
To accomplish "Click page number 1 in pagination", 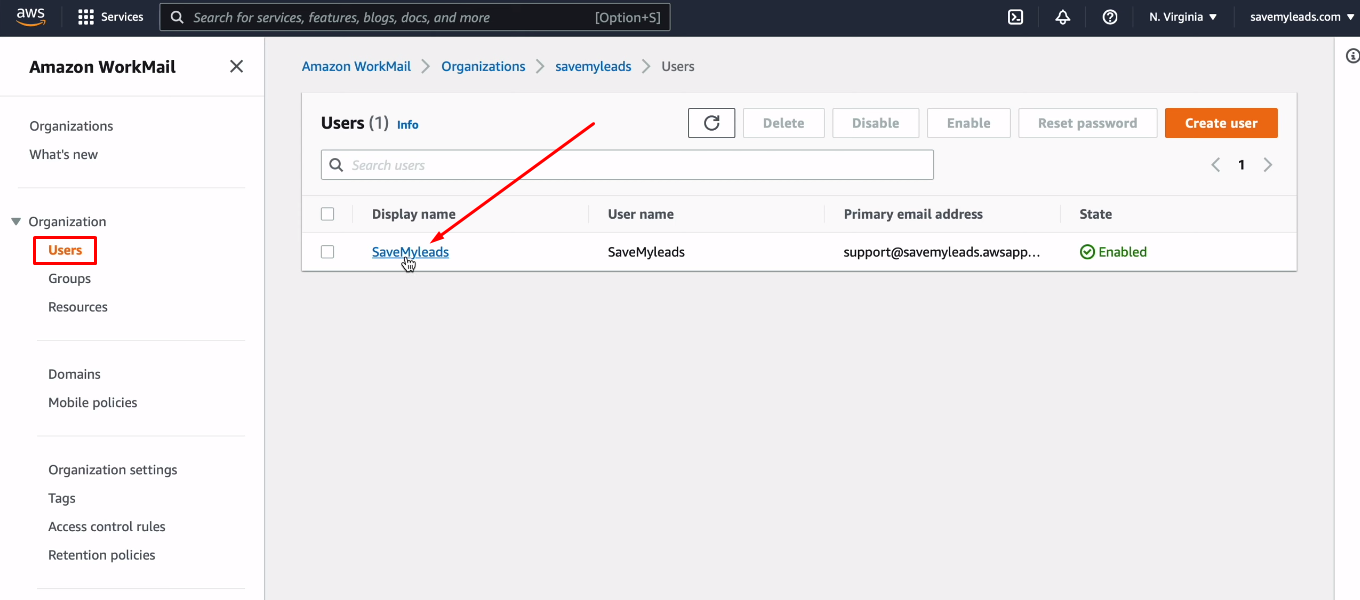I will tap(1242, 165).
